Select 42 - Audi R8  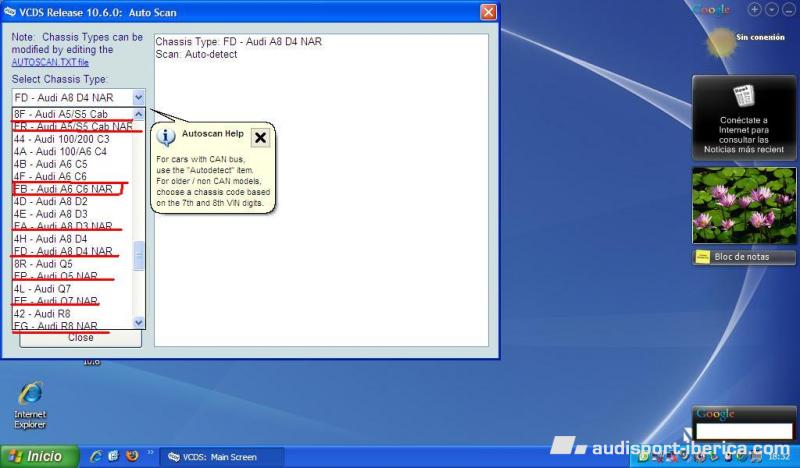(72, 313)
